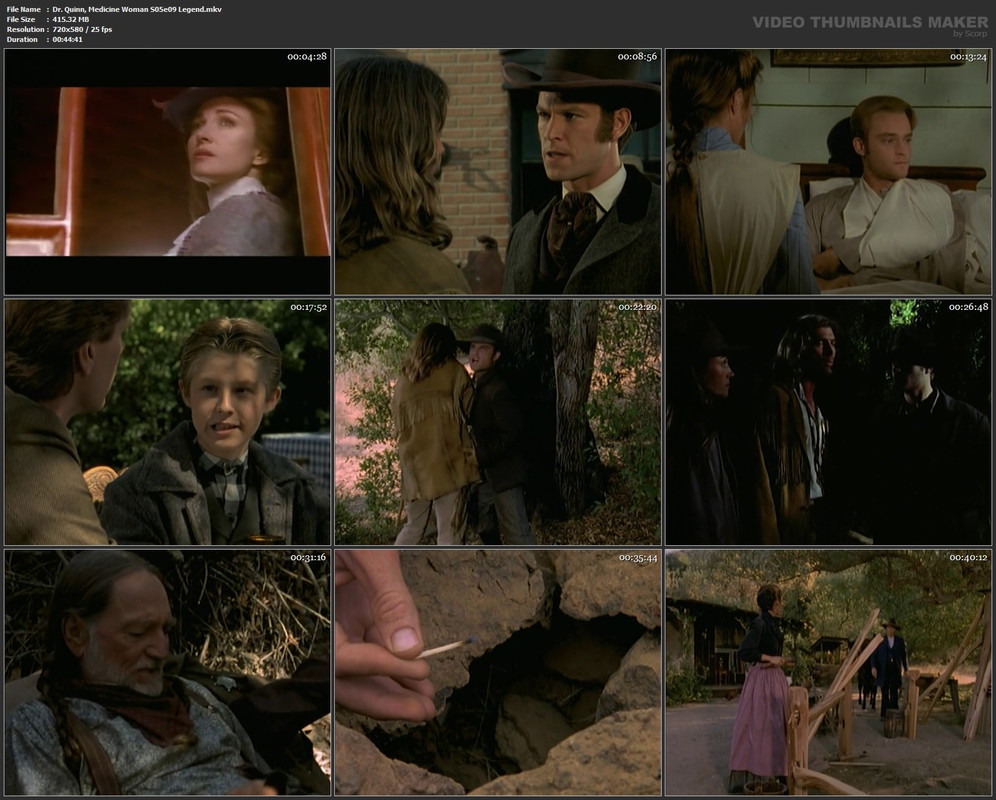
Task: Select the thumbnail stamped 00:40:12
Action: click(828, 673)
